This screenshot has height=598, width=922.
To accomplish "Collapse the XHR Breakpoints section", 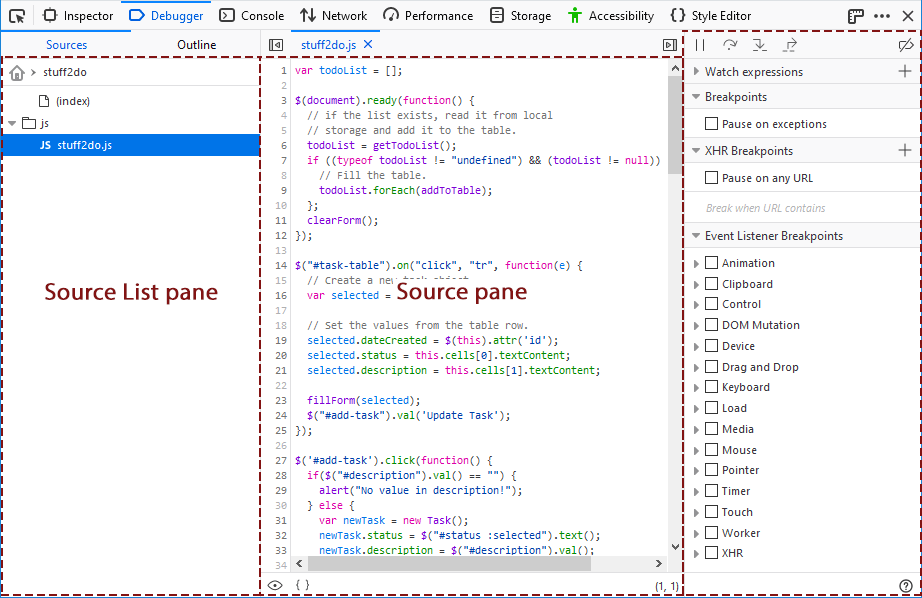I will 695,152.
